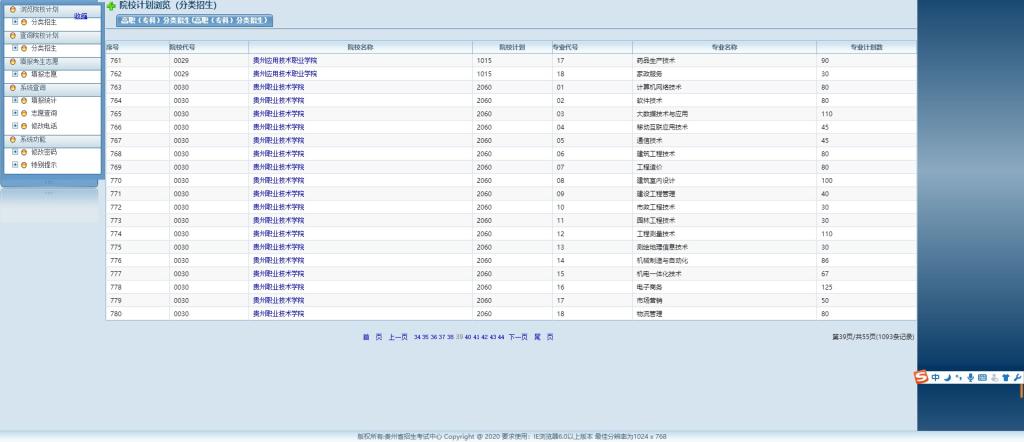Click the Sogou input method S logo

point(922,377)
